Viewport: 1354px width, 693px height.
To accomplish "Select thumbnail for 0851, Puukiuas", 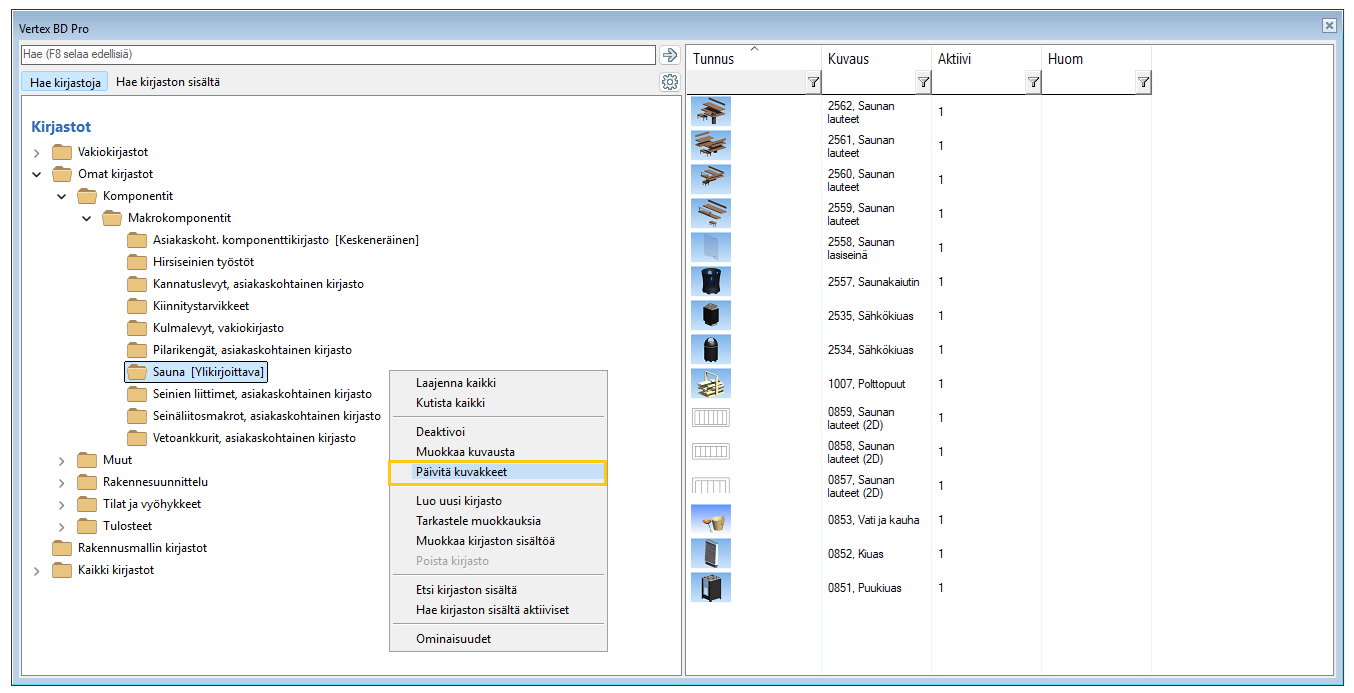I will [711, 588].
